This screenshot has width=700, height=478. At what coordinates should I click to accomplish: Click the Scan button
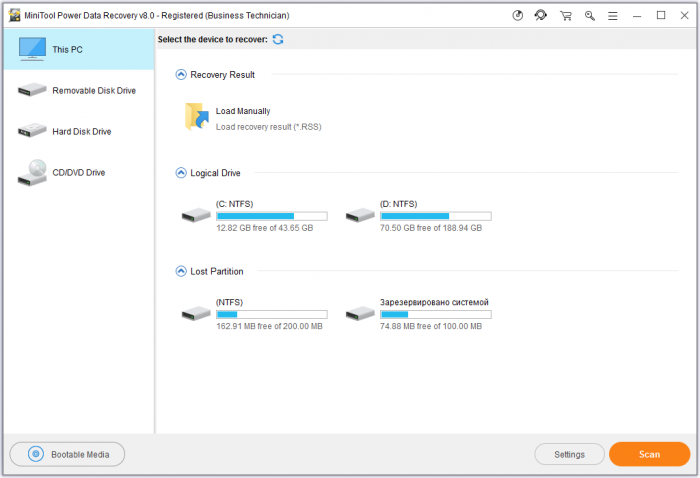[649, 454]
